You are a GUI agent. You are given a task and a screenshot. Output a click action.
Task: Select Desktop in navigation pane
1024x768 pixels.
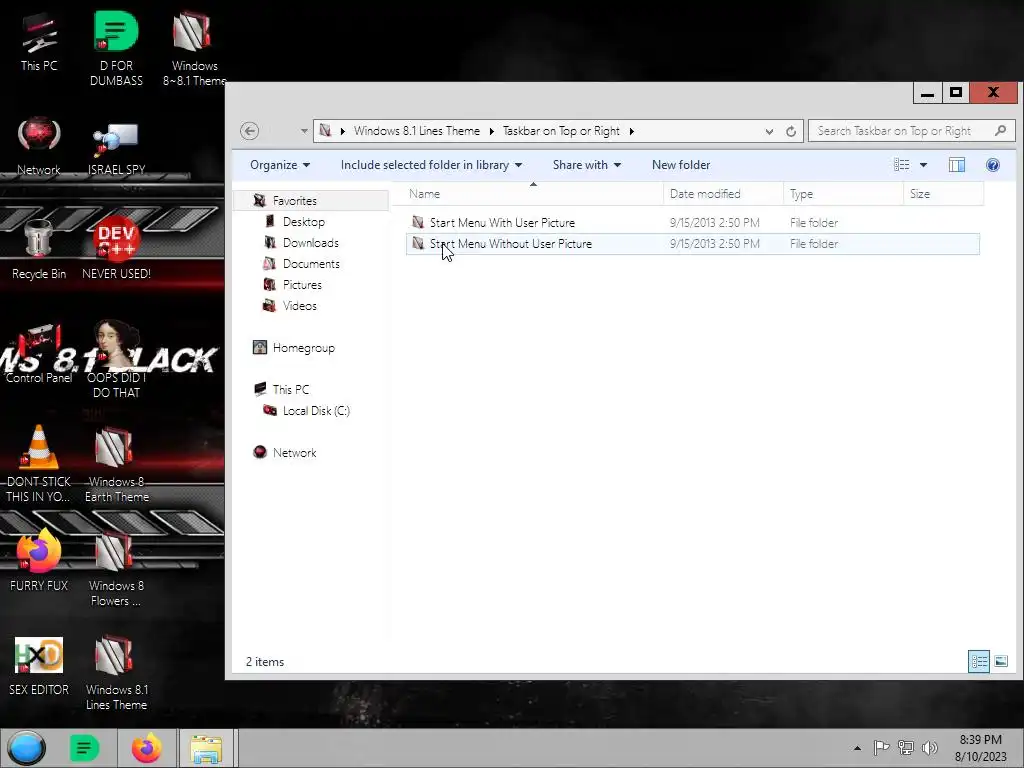pos(304,222)
